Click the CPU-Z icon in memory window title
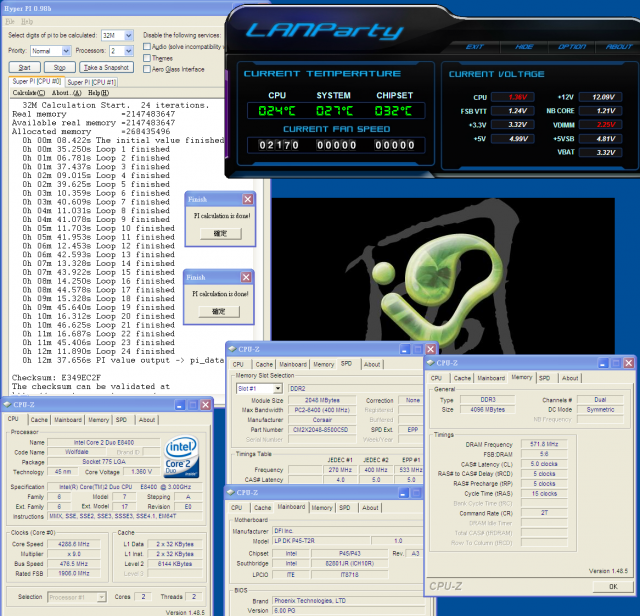This screenshot has width=640, height=616. click(430, 362)
